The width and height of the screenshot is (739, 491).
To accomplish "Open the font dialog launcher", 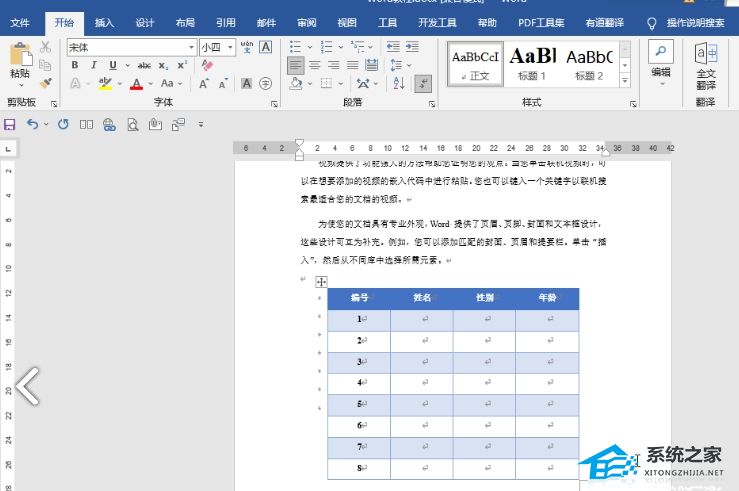I will pyautogui.click(x=274, y=104).
